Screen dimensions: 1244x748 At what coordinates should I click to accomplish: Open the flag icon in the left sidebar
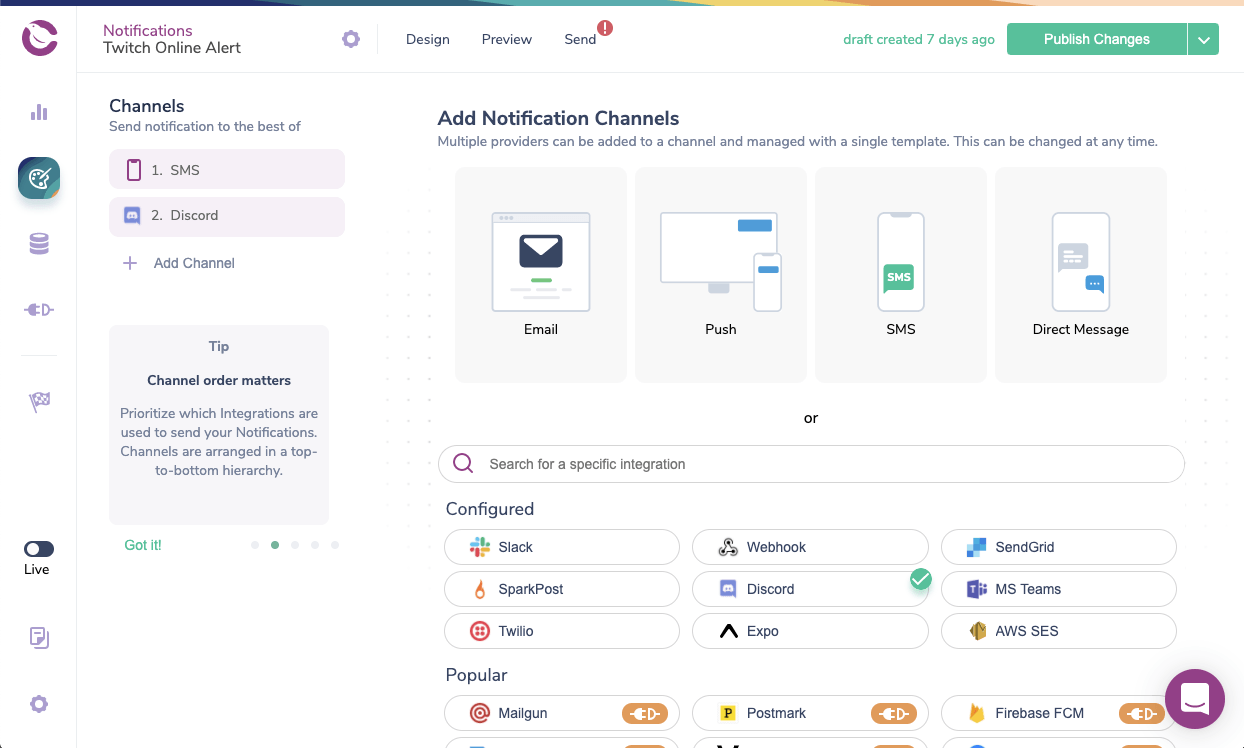38,402
